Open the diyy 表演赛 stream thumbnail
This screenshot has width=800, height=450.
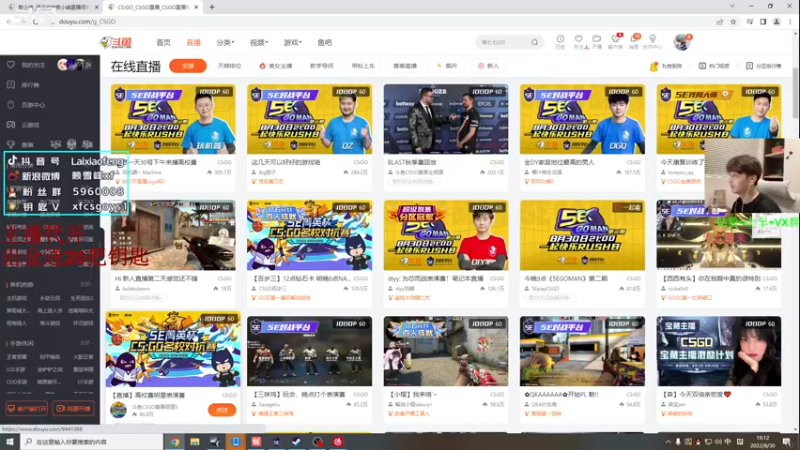click(446, 235)
